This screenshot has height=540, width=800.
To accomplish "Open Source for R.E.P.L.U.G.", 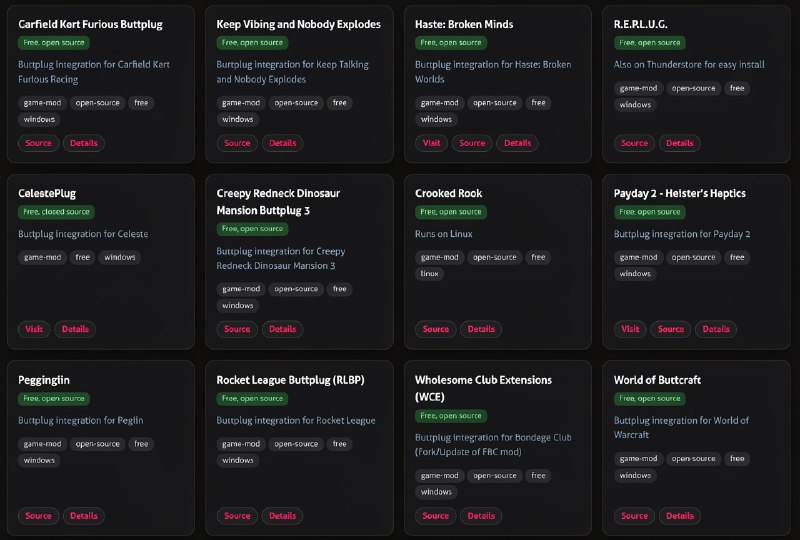I will tap(634, 143).
